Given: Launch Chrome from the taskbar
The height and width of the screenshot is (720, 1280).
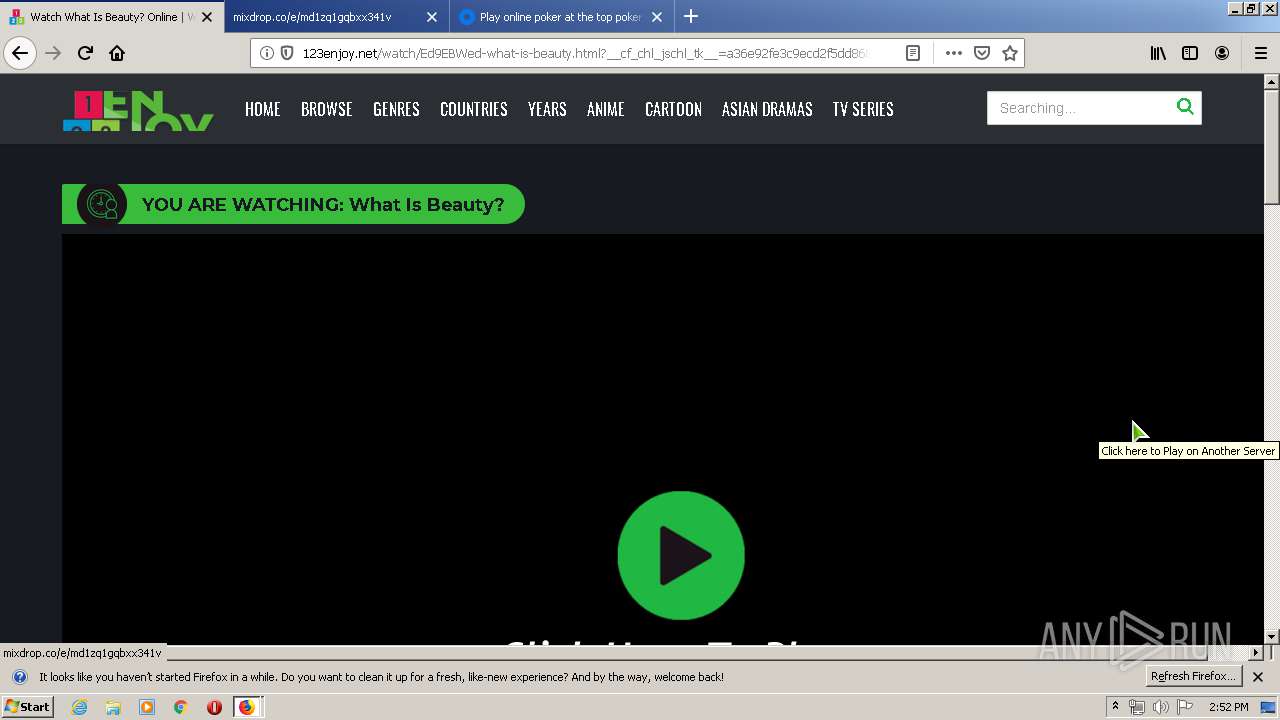Looking at the screenshot, I should point(180,707).
